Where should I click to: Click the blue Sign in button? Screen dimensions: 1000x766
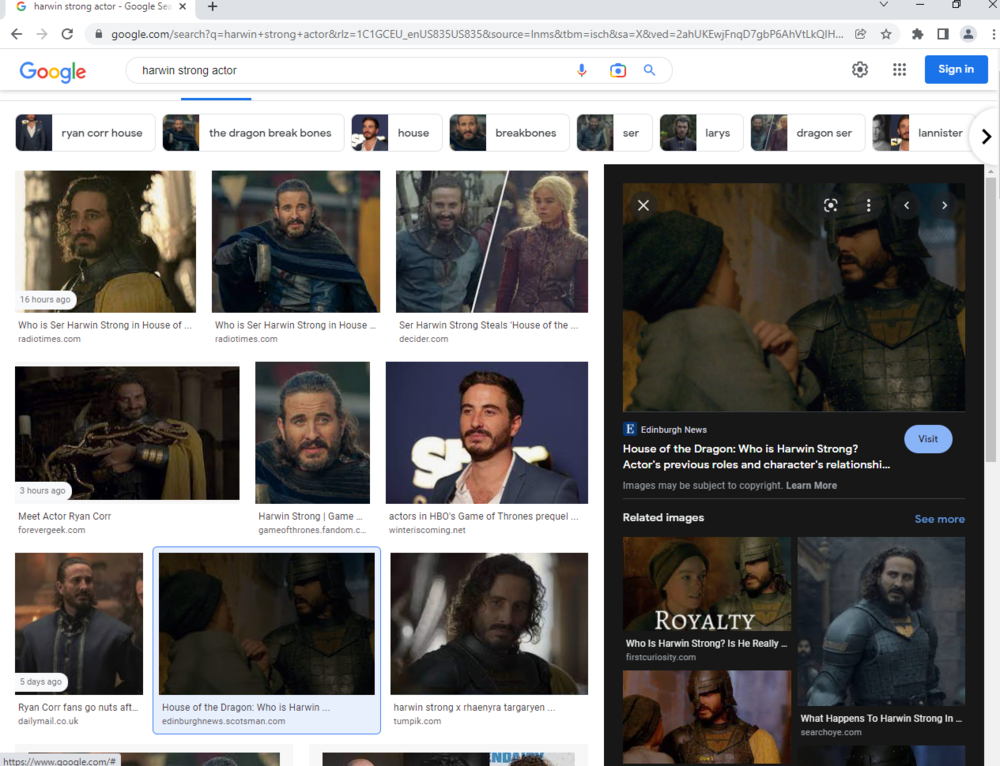coord(955,69)
